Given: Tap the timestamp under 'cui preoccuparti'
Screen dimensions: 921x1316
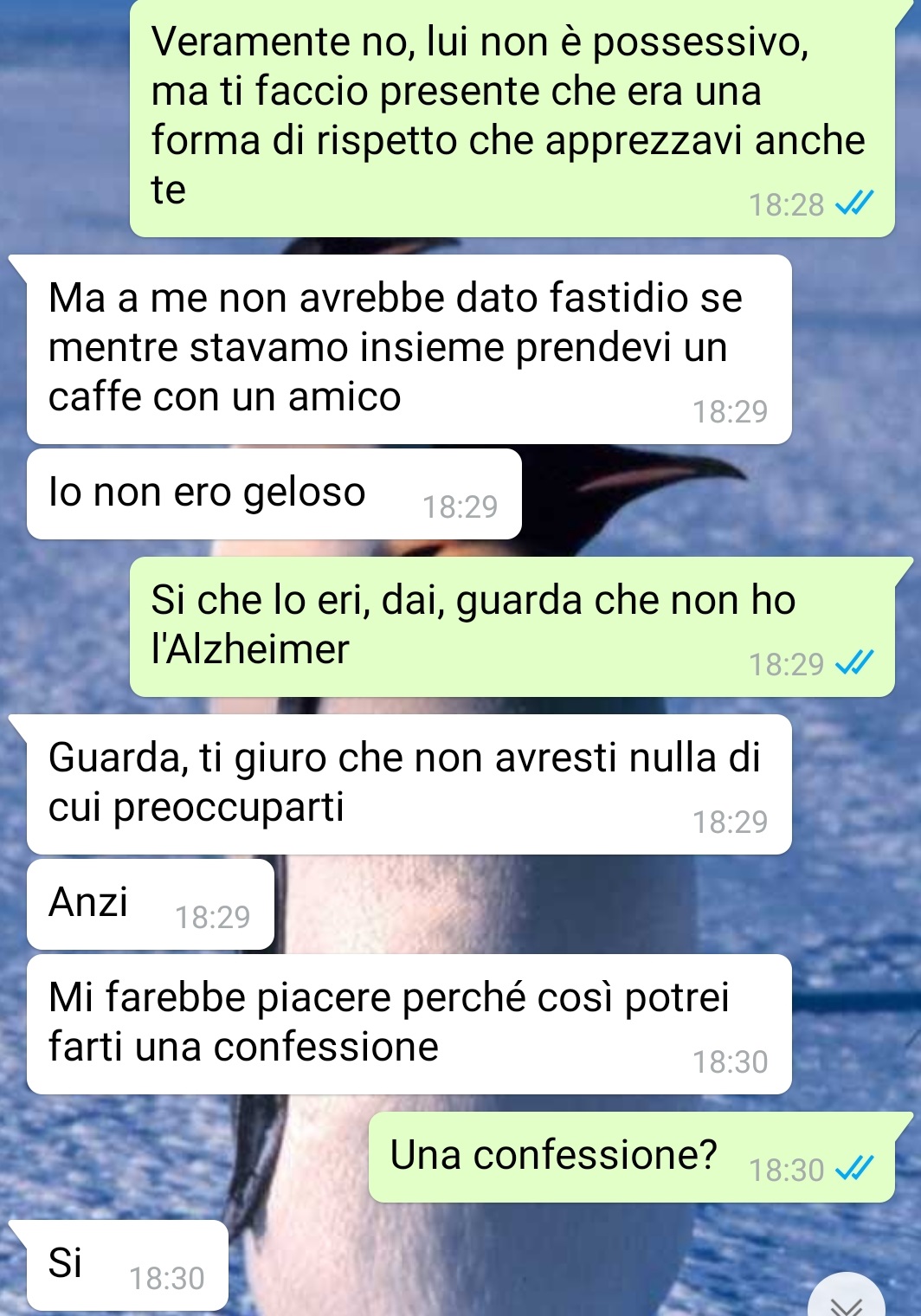Looking at the screenshot, I should (730, 822).
